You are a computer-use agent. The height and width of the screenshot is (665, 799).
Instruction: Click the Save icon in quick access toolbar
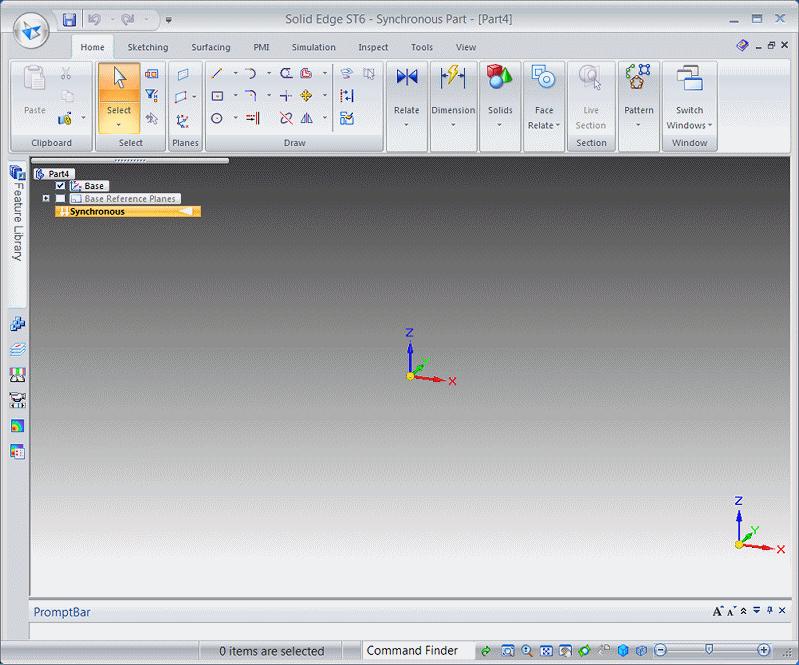point(69,20)
